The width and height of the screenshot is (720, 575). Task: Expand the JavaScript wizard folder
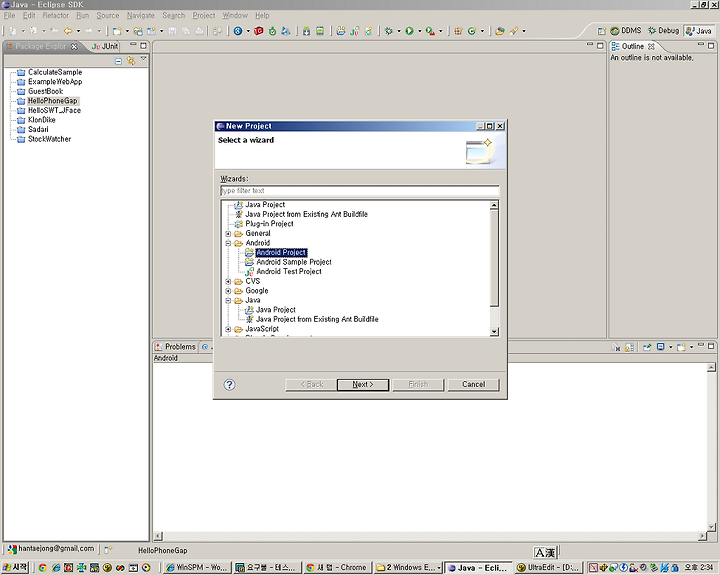click(228, 329)
